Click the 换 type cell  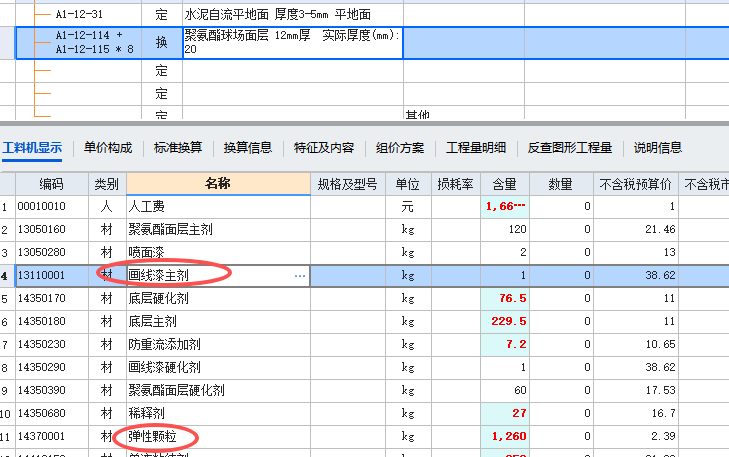click(161, 42)
